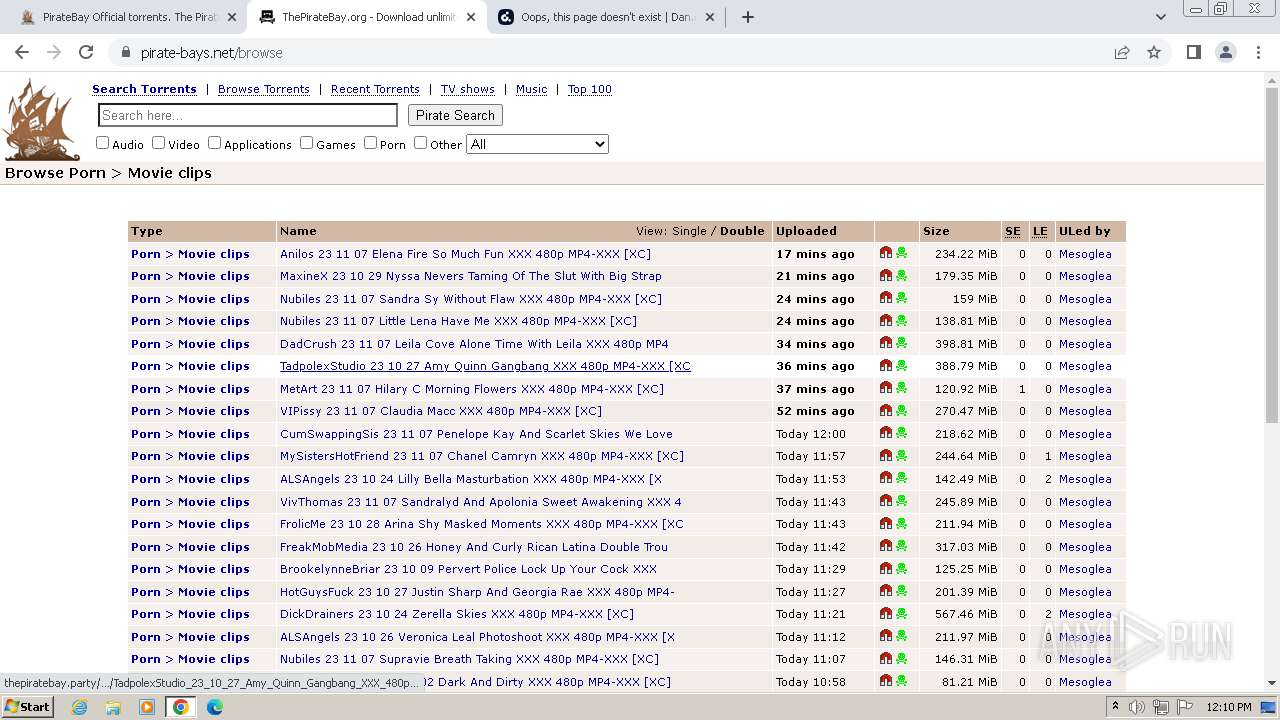Enable the Audio checkbox
Image resolution: width=1280 pixels, height=720 pixels.
coord(102,143)
